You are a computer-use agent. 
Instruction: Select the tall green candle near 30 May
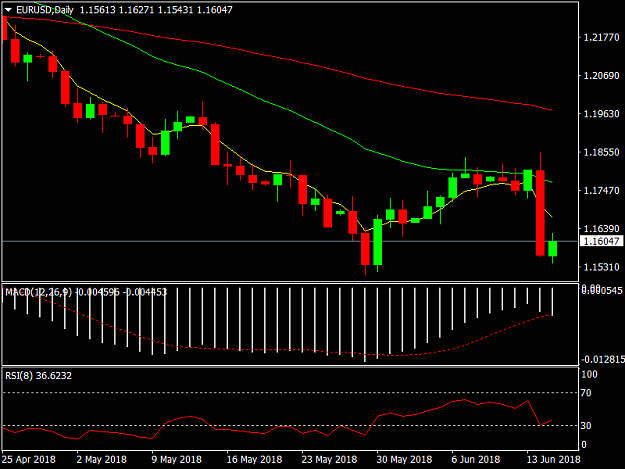(x=377, y=242)
